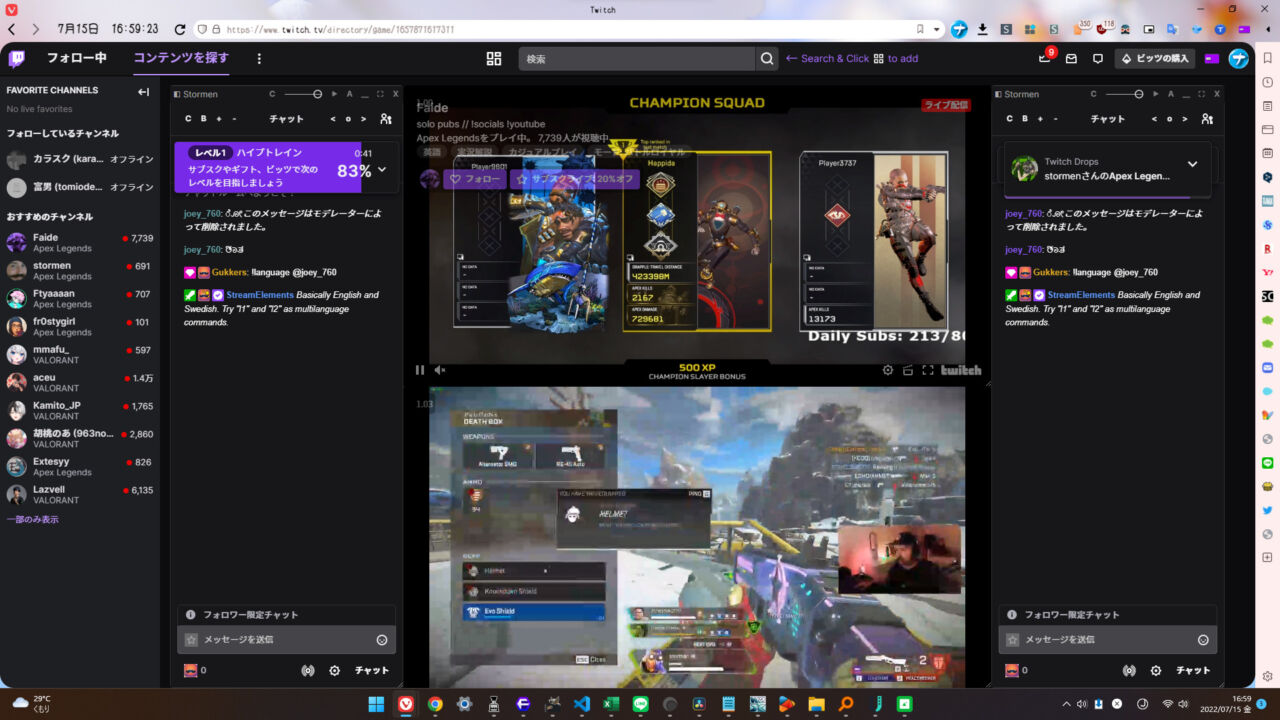Click the フォロー heart button on the stream
The image size is (1280, 720).
(474, 179)
